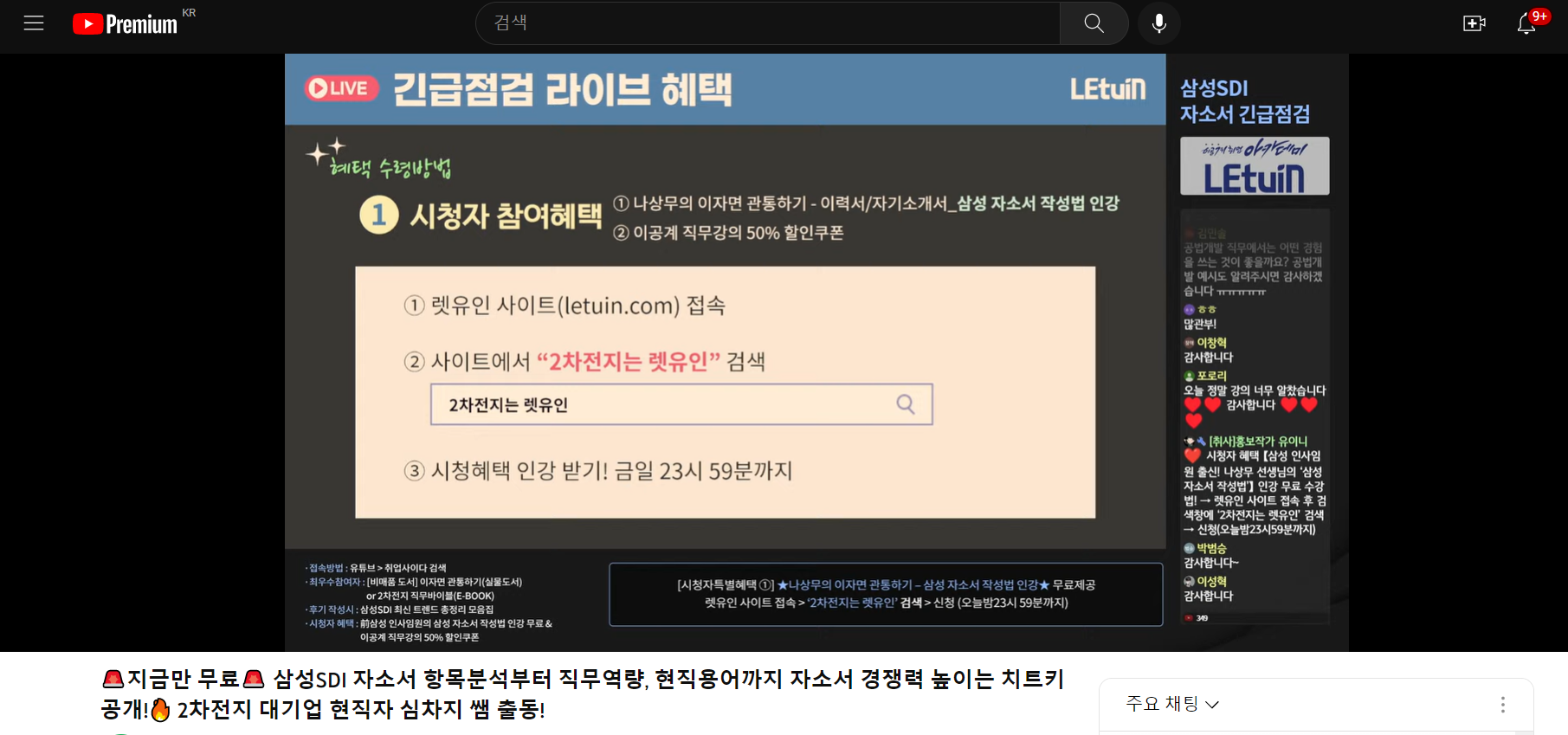
Task: Expand the 주요 채팅 chat dropdown
Action: (1172, 704)
